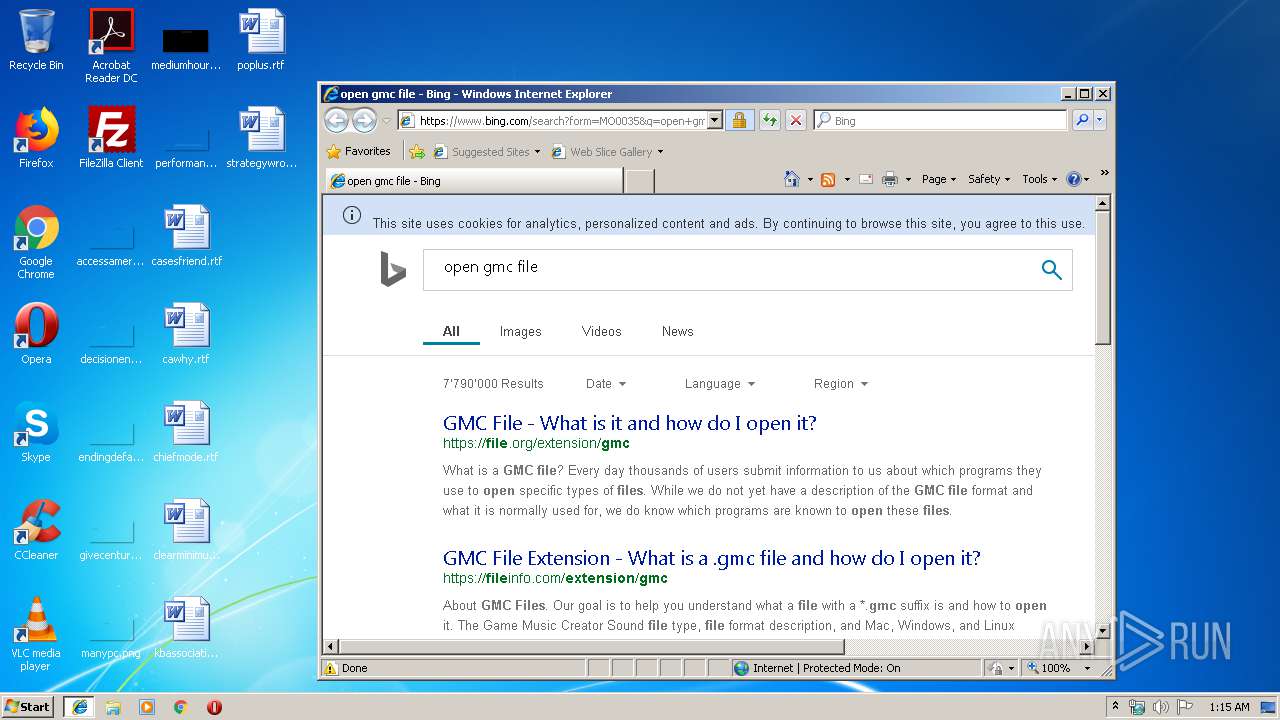The width and height of the screenshot is (1280, 720).
Task: Open the Region filter dropdown
Action: [x=841, y=384]
